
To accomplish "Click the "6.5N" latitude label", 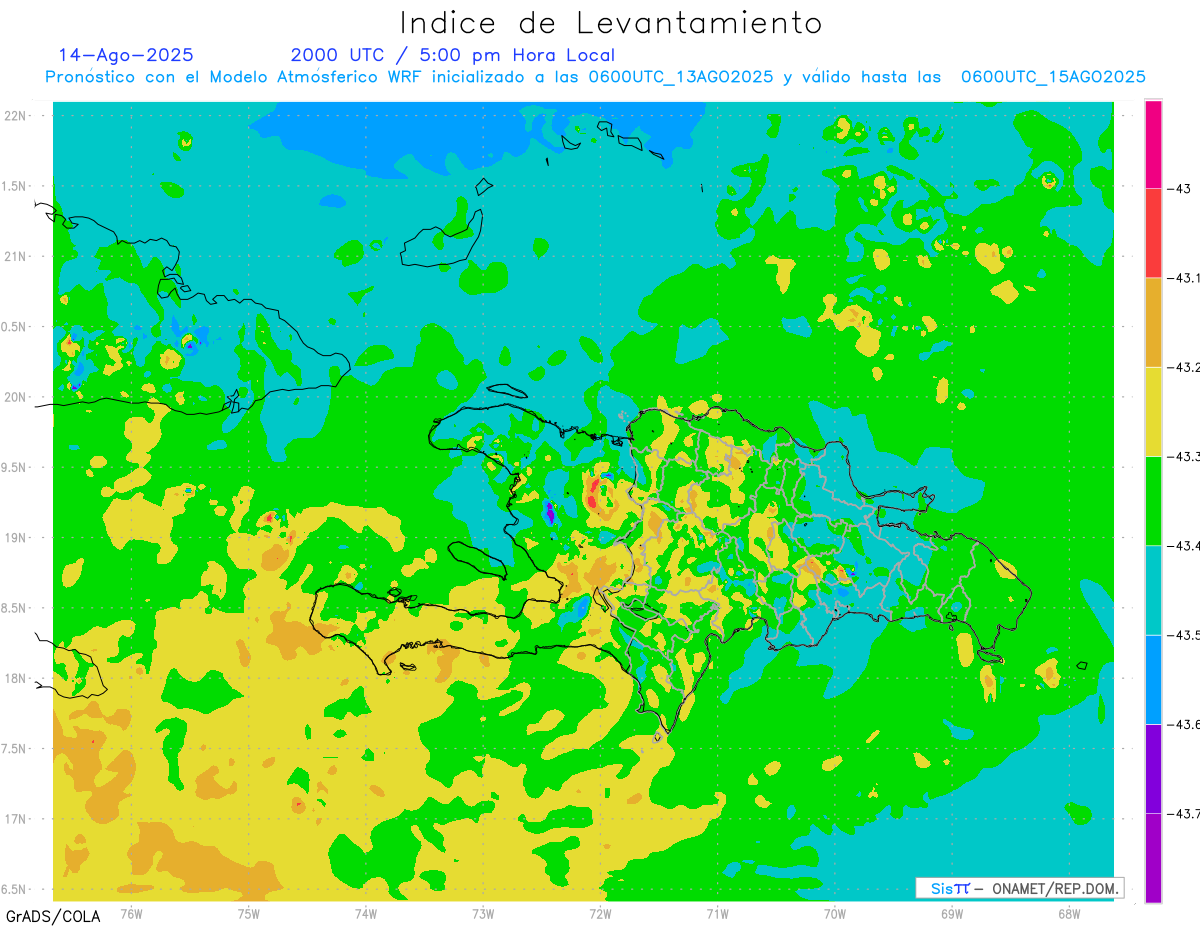I will tap(14, 890).
